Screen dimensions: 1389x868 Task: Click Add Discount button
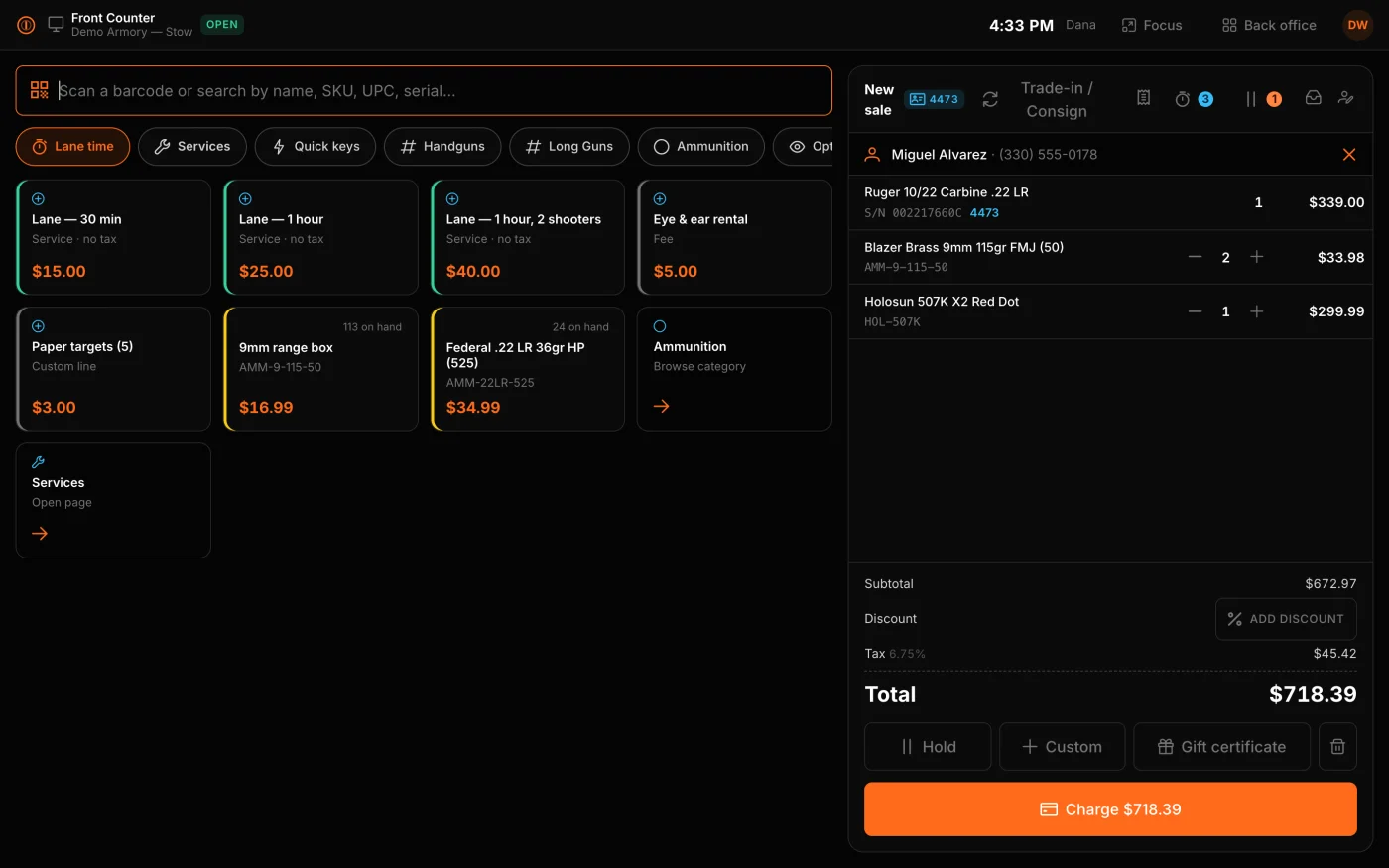[1286, 619]
